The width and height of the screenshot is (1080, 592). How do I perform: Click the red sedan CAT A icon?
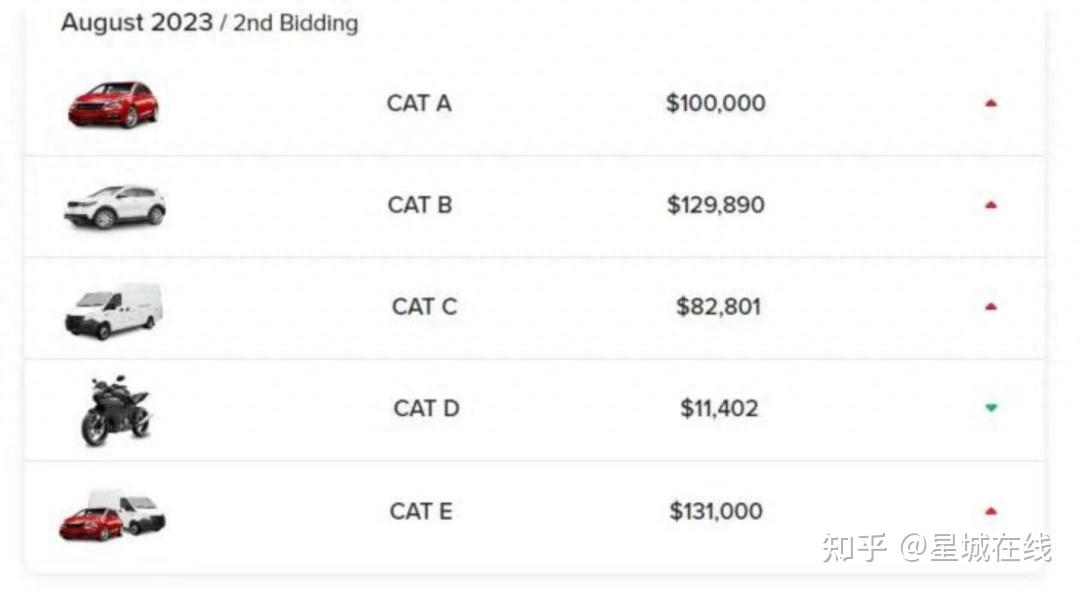coord(113,104)
